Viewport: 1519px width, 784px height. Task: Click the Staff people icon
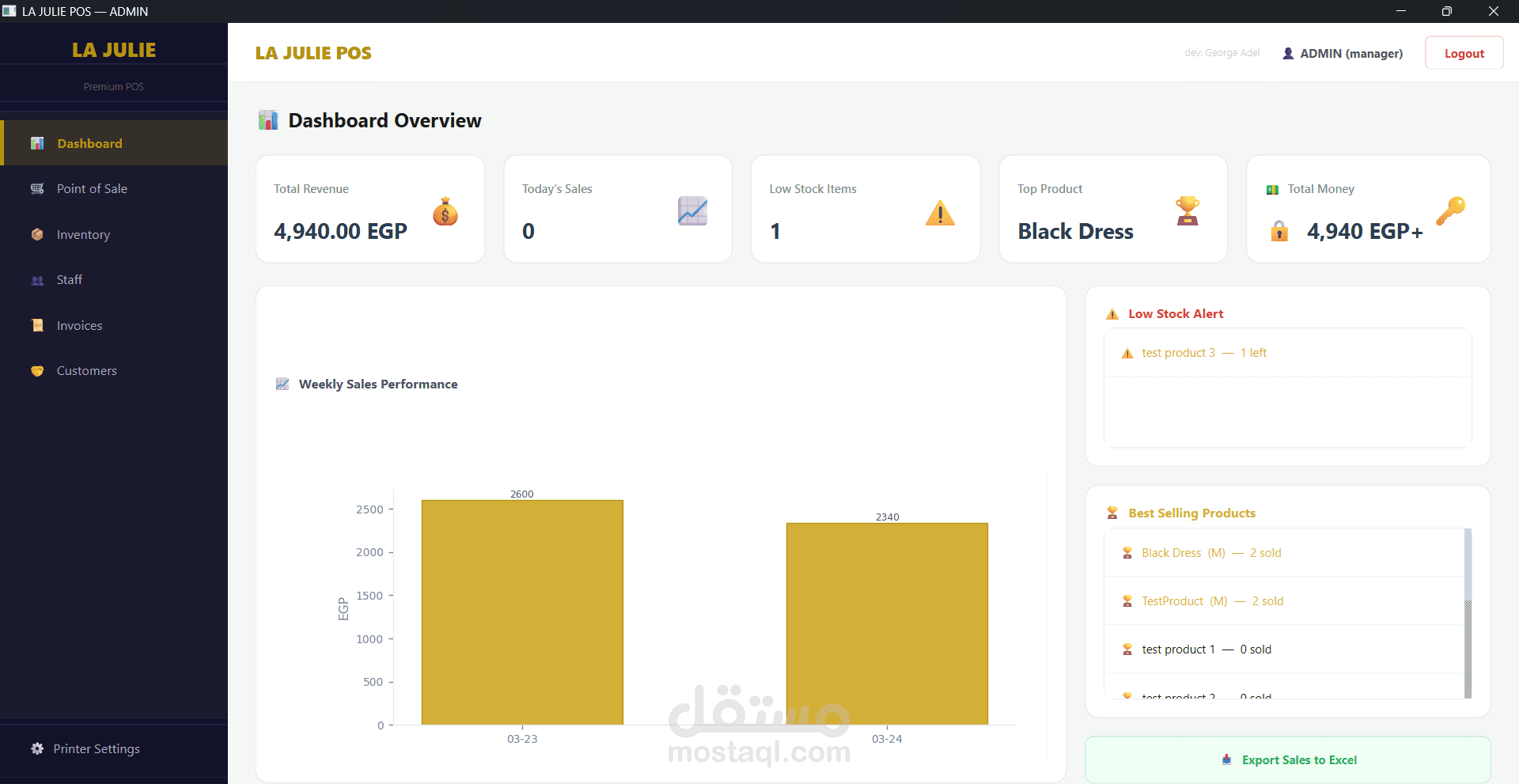pos(37,280)
